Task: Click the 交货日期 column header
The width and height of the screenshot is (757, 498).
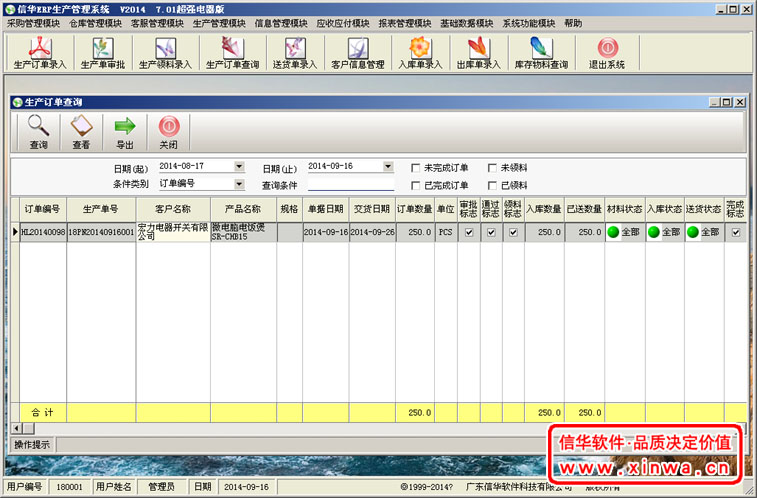Action: coord(372,209)
